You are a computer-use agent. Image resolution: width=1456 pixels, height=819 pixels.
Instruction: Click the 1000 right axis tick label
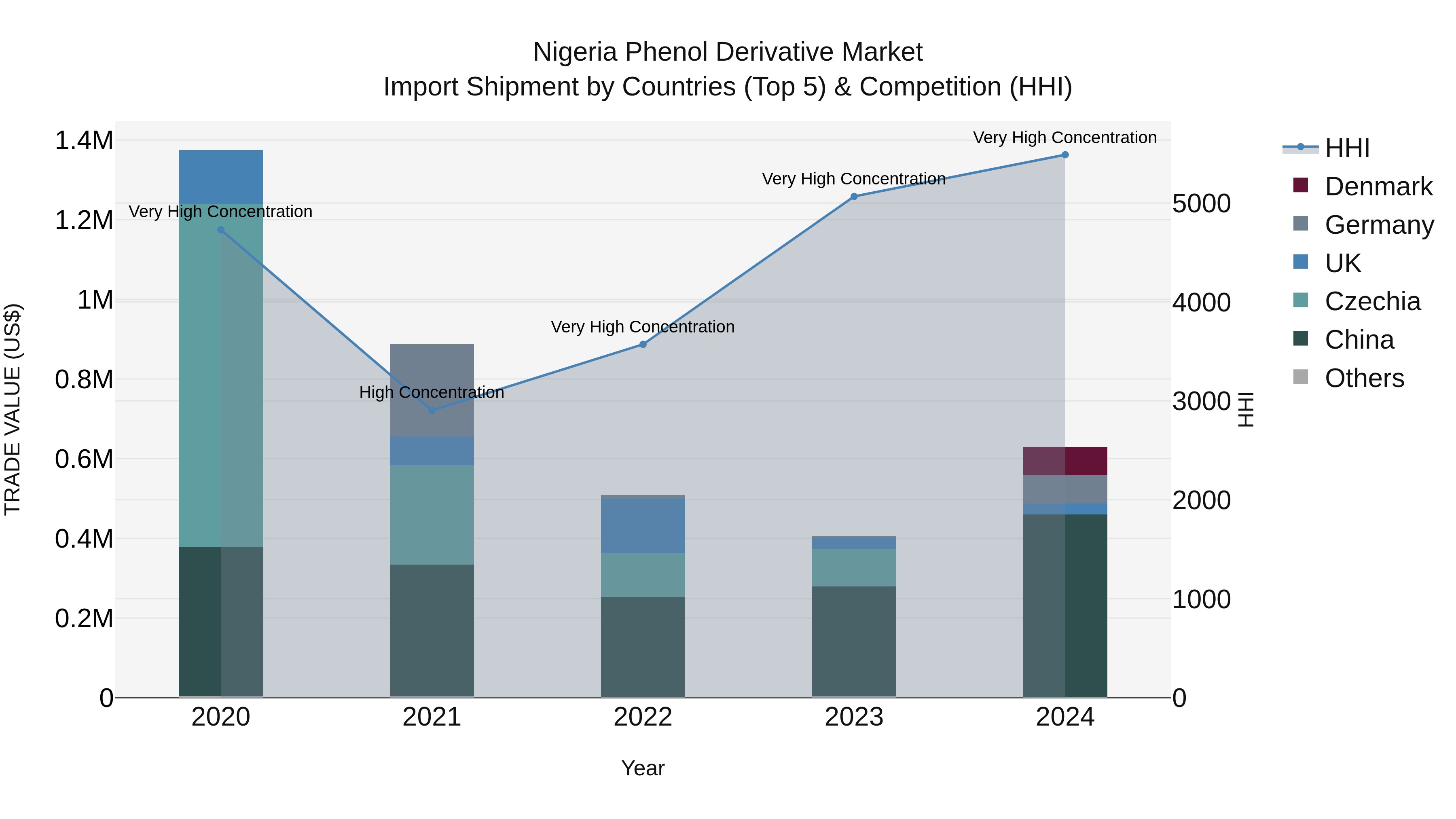[x=1202, y=599]
